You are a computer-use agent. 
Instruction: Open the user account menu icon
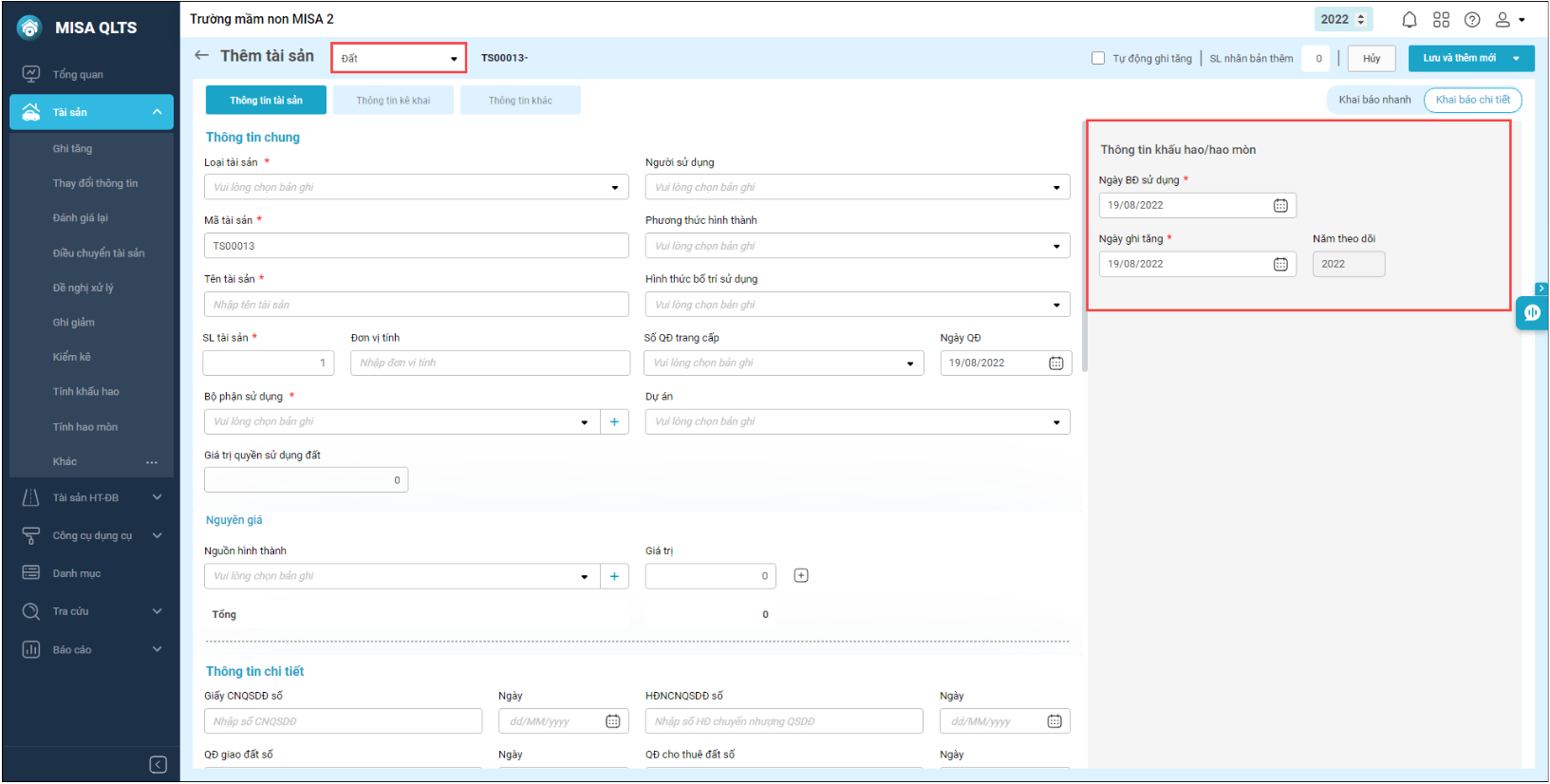1508,20
